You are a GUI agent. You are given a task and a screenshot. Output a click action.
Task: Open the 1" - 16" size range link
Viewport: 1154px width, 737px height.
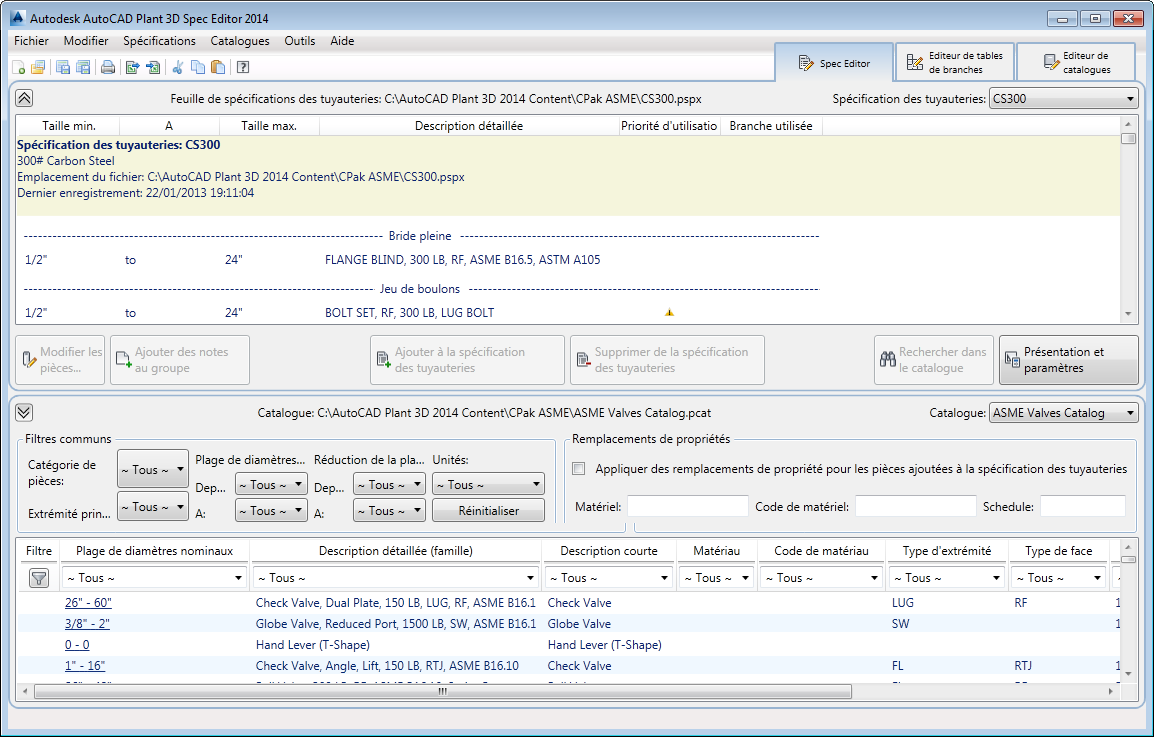[85, 666]
